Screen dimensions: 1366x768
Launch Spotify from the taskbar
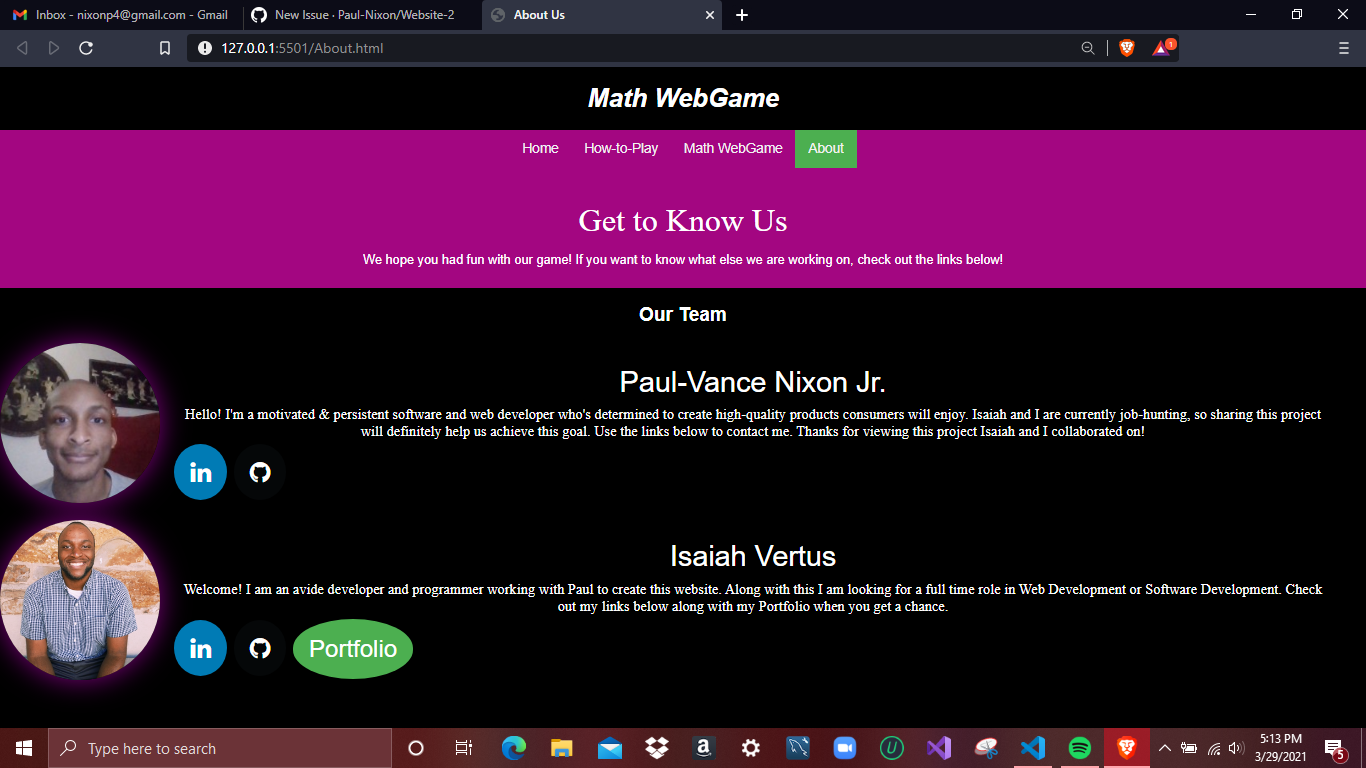[x=1079, y=747]
